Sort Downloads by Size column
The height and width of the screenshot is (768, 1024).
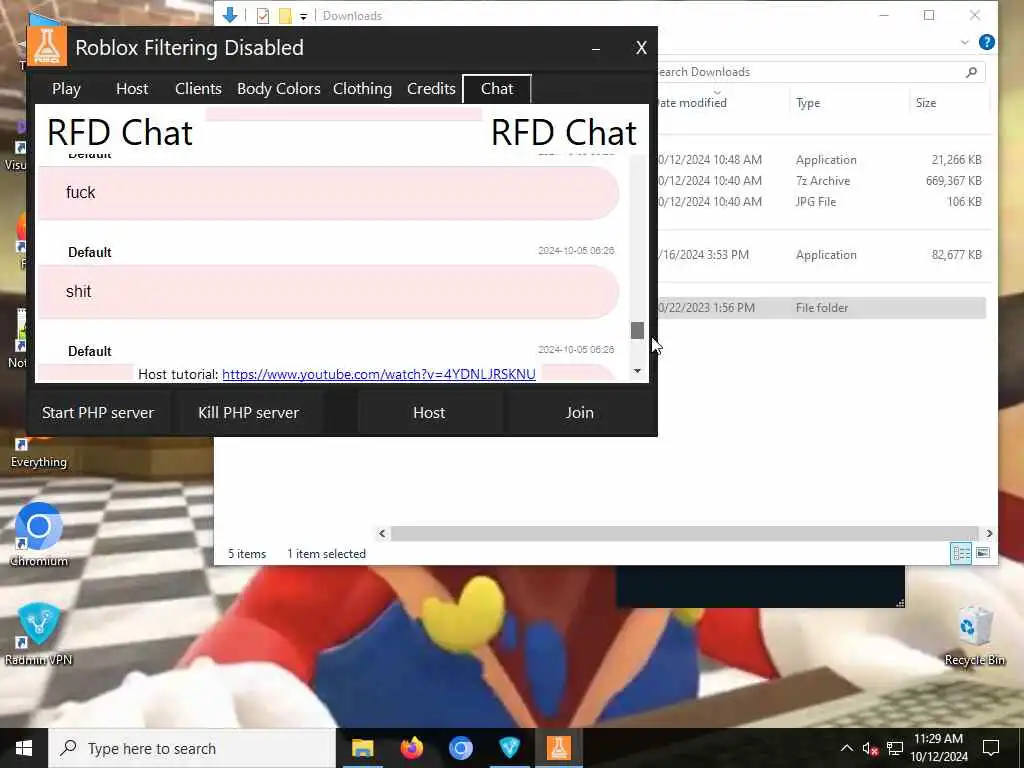948,103
